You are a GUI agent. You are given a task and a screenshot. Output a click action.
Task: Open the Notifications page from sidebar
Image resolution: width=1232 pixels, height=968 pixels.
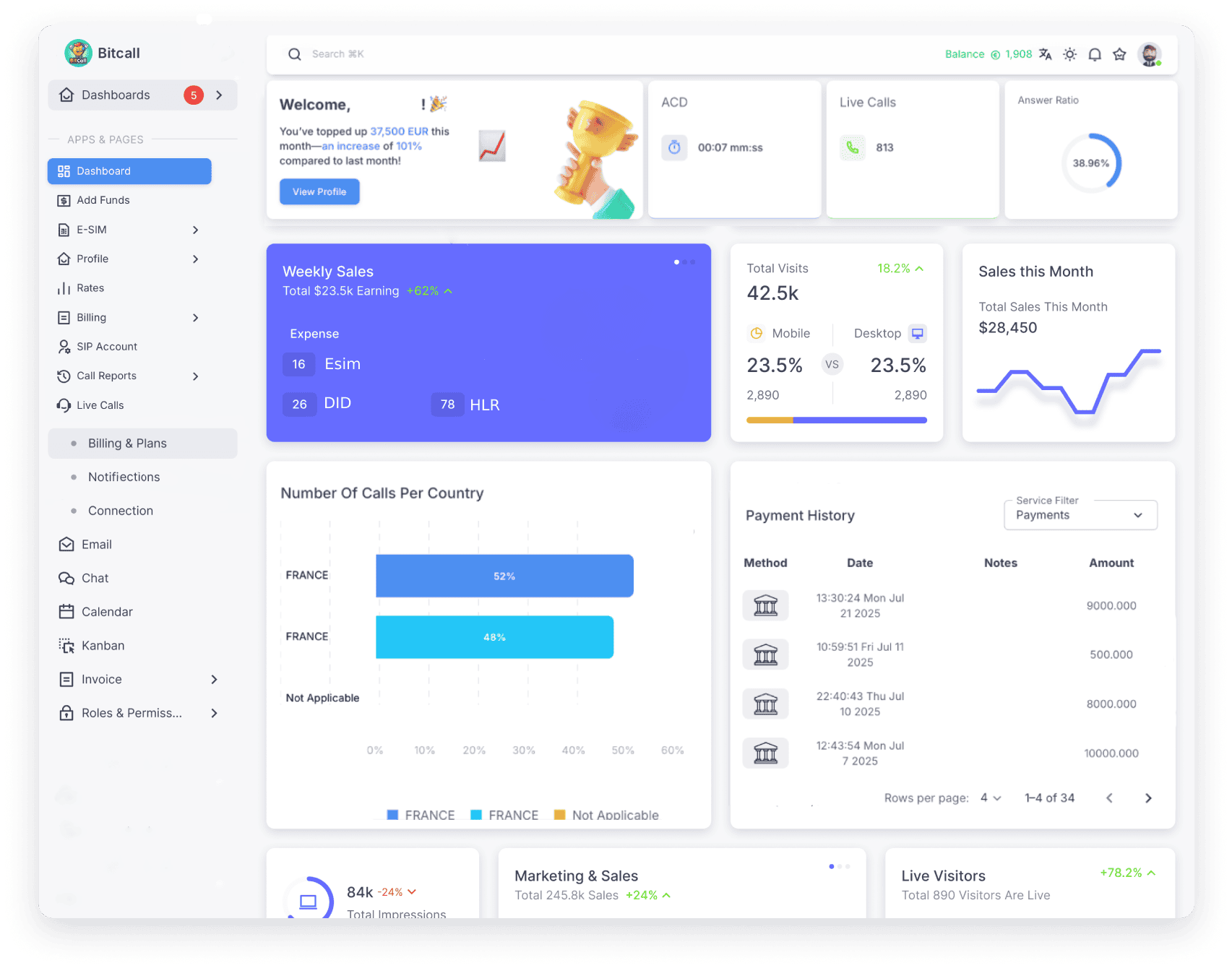click(124, 477)
